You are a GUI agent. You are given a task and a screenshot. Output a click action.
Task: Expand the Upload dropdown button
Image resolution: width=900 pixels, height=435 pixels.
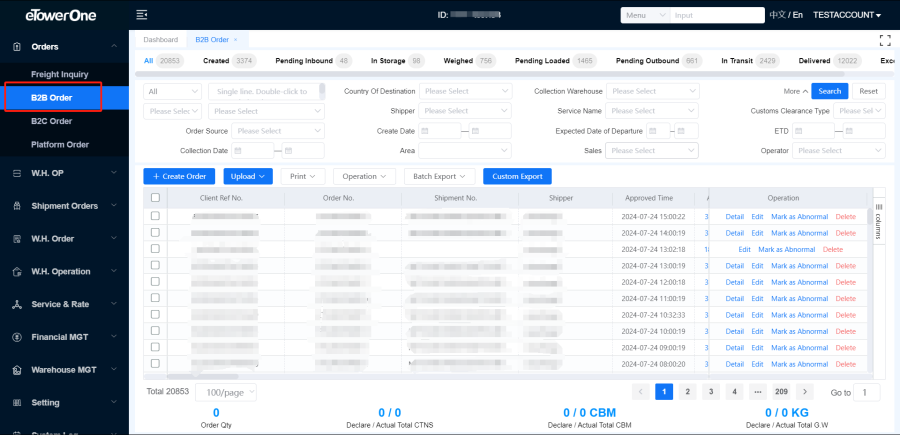click(249, 176)
